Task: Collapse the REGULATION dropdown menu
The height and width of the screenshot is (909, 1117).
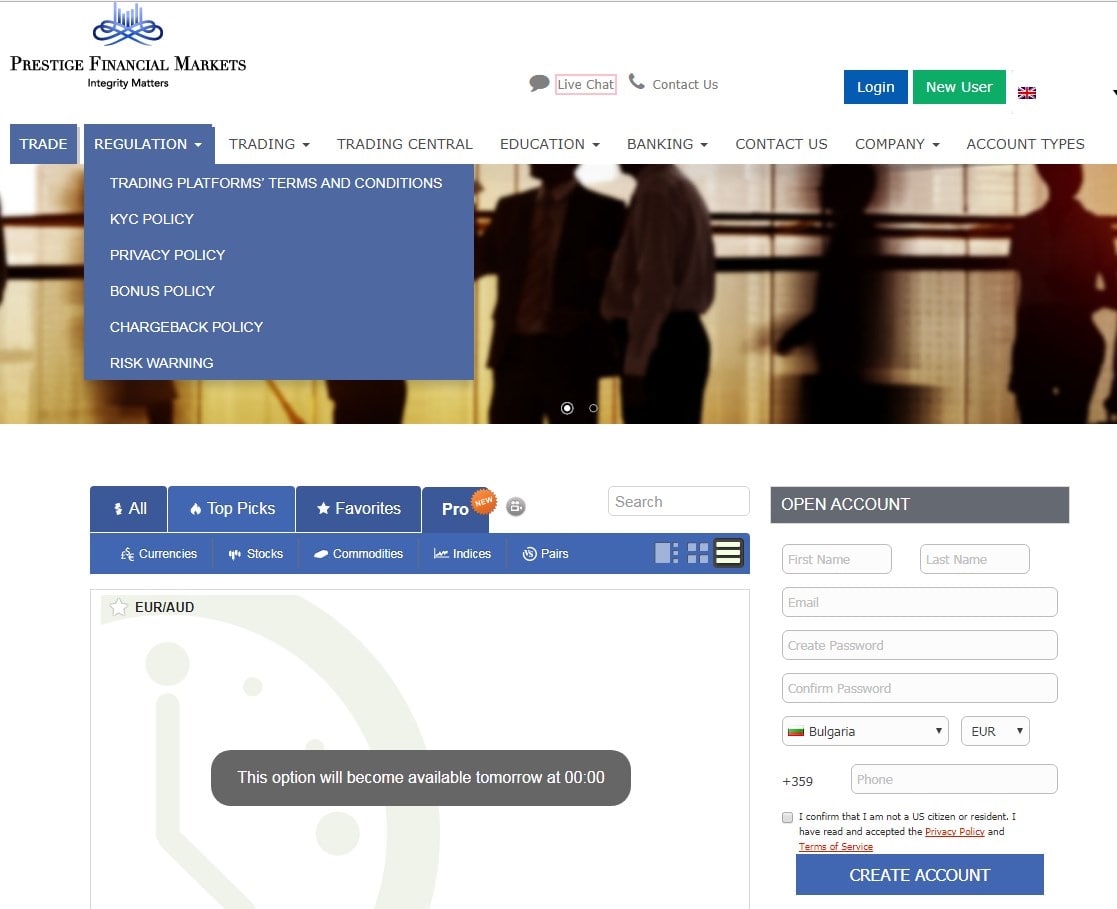Action: (x=148, y=144)
